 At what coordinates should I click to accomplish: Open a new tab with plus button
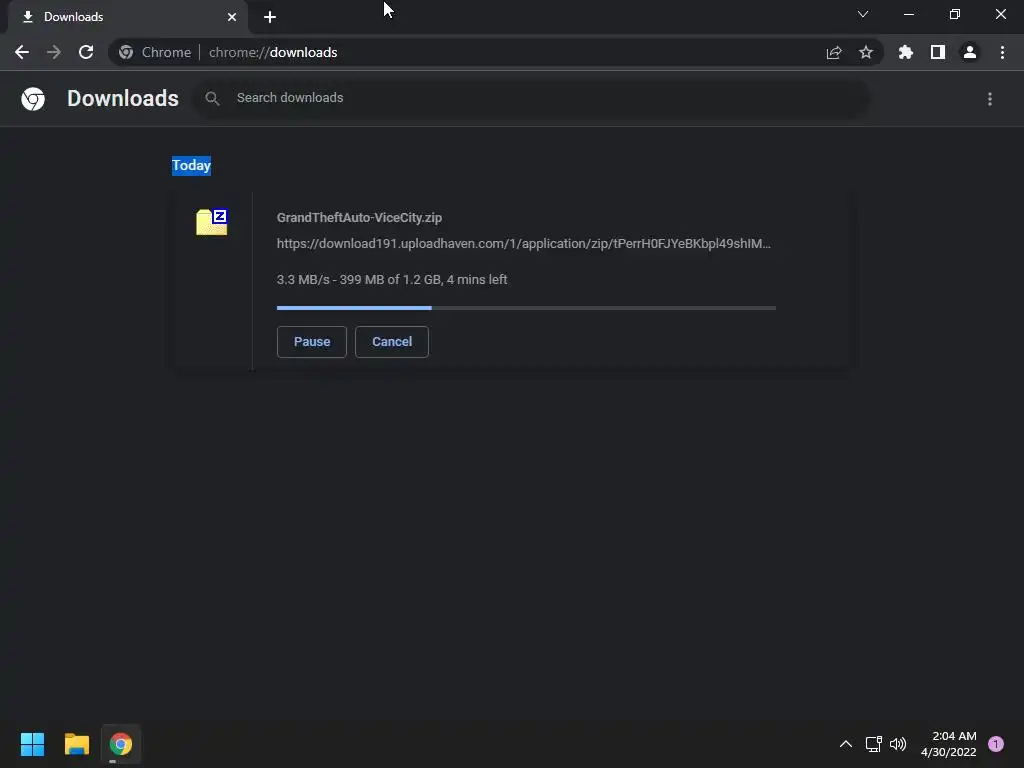(270, 17)
